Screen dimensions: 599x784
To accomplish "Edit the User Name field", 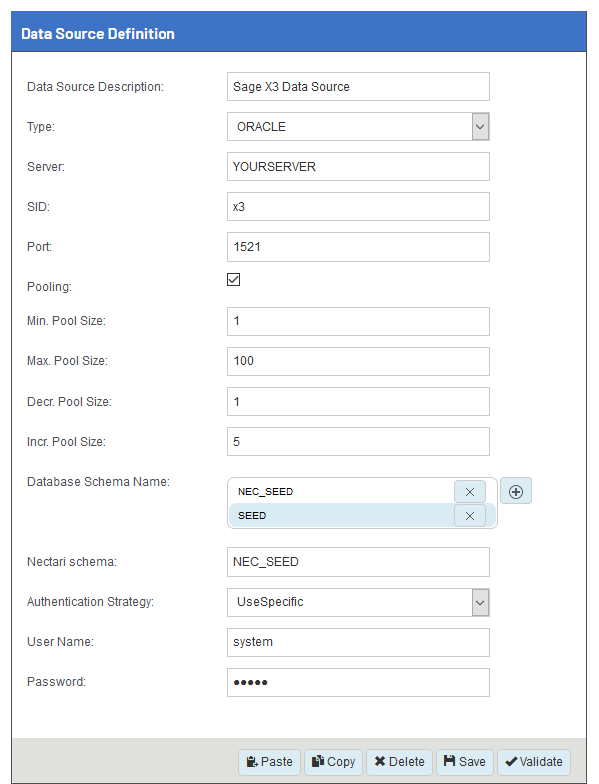I will pyautogui.click(x=358, y=642).
